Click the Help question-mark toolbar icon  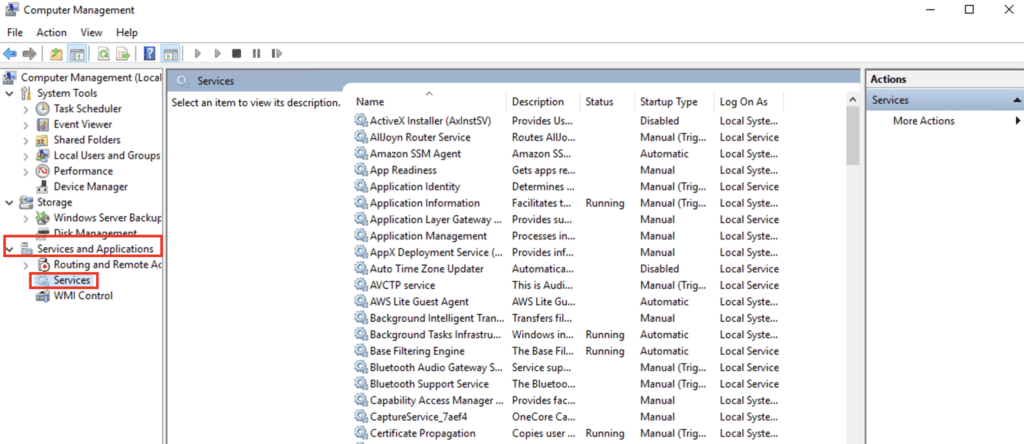(x=150, y=54)
